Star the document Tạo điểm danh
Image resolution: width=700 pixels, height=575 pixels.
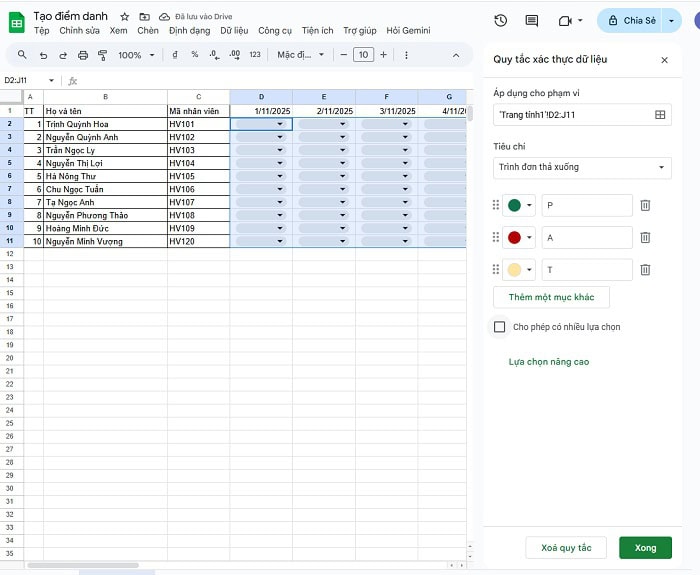coord(125,17)
